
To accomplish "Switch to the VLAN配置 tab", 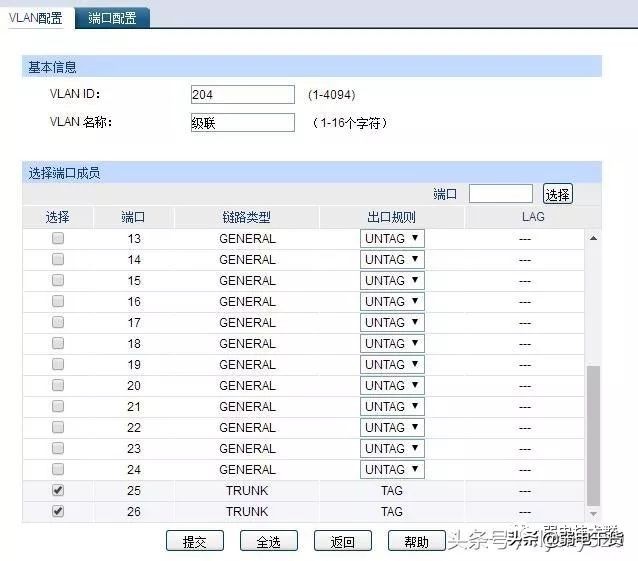I will (x=36, y=18).
